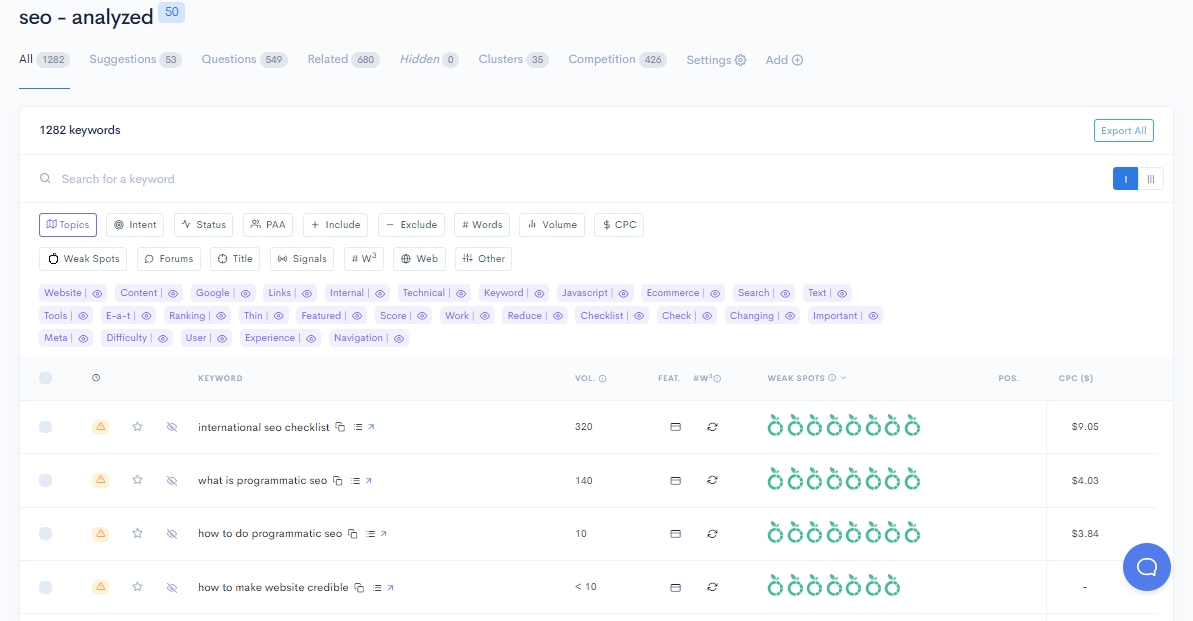Click the '320' volume value
Screen dimensions: 1193x621
coord(584,427)
